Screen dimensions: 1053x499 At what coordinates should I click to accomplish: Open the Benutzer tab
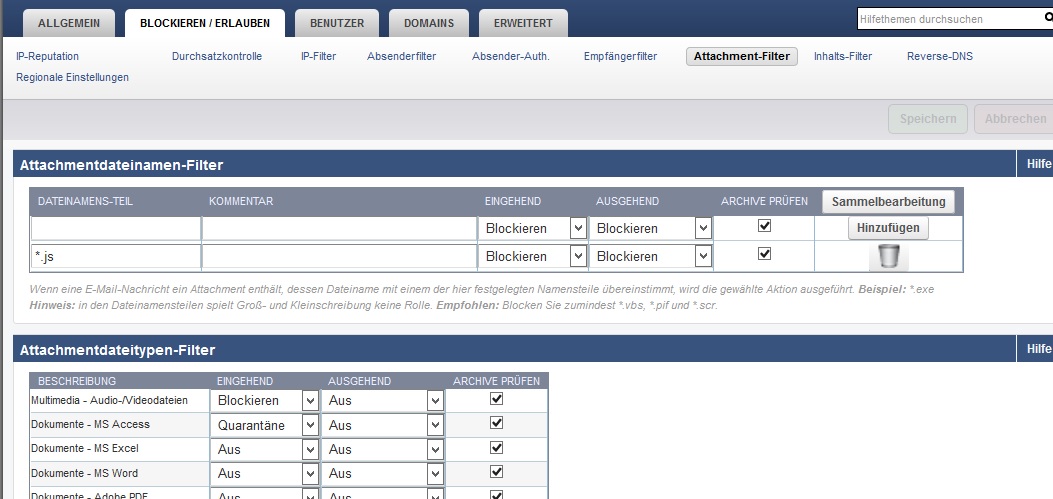coord(336,23)
